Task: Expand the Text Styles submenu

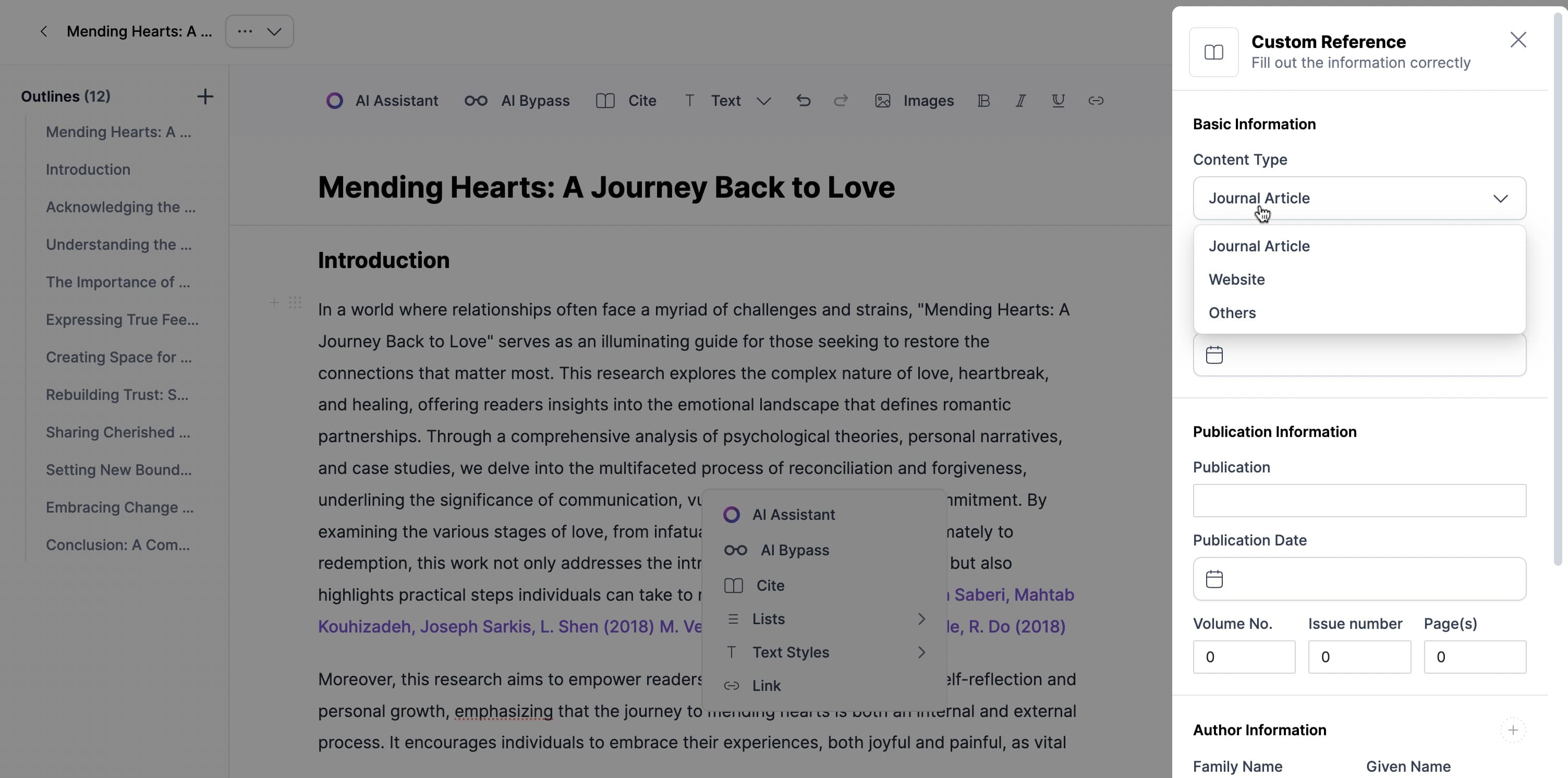Action: [823, 653]
